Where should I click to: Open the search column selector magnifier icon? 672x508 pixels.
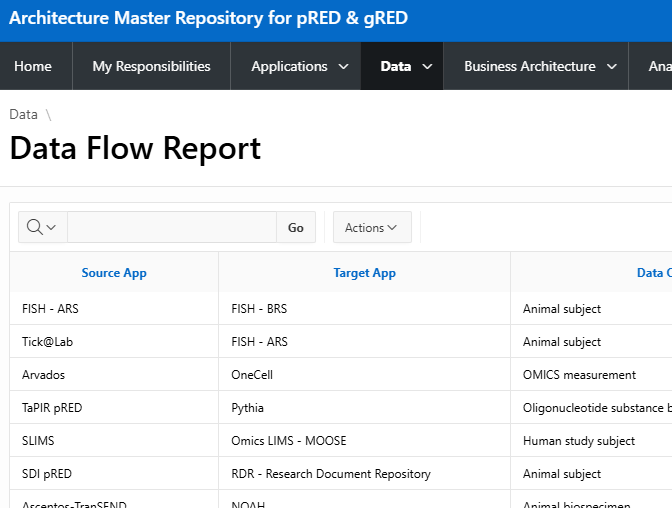click(x=42, y=227)
